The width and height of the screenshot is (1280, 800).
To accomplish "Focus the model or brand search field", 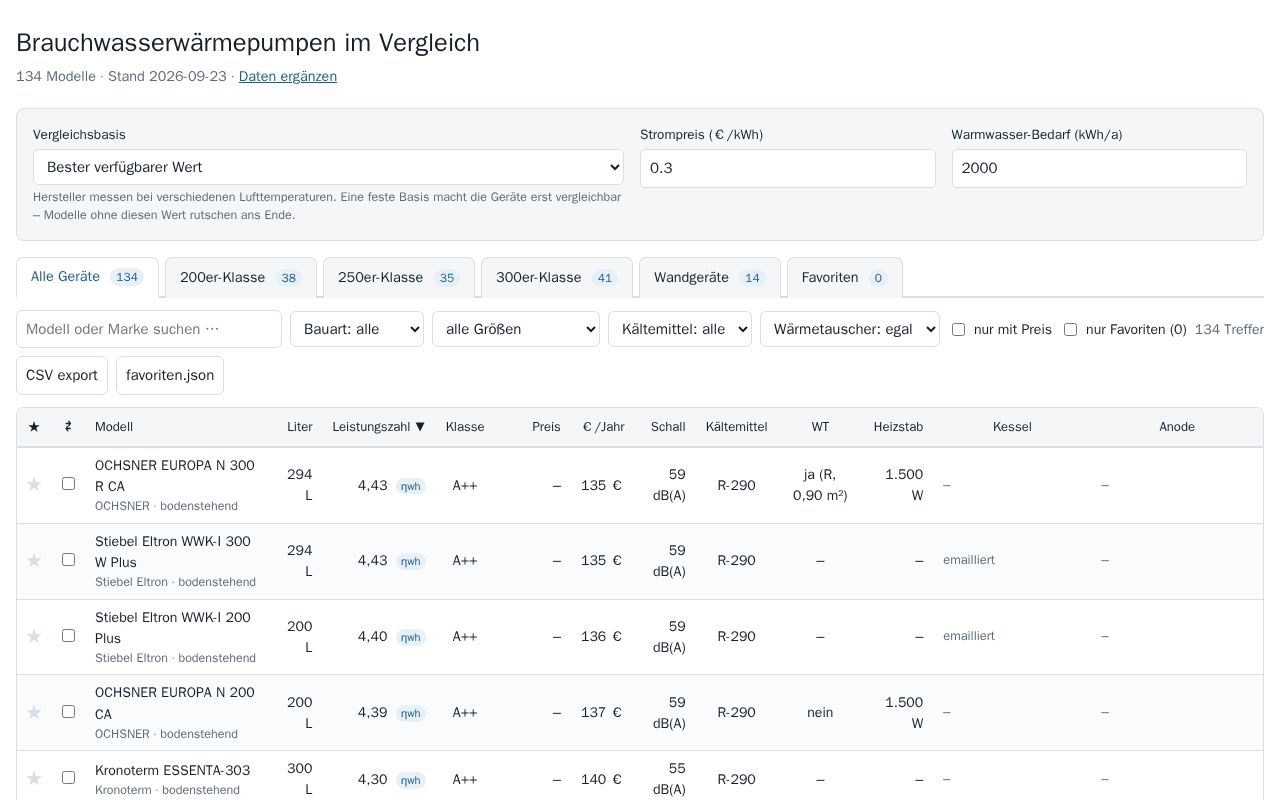I will click(x=149, y=329).
